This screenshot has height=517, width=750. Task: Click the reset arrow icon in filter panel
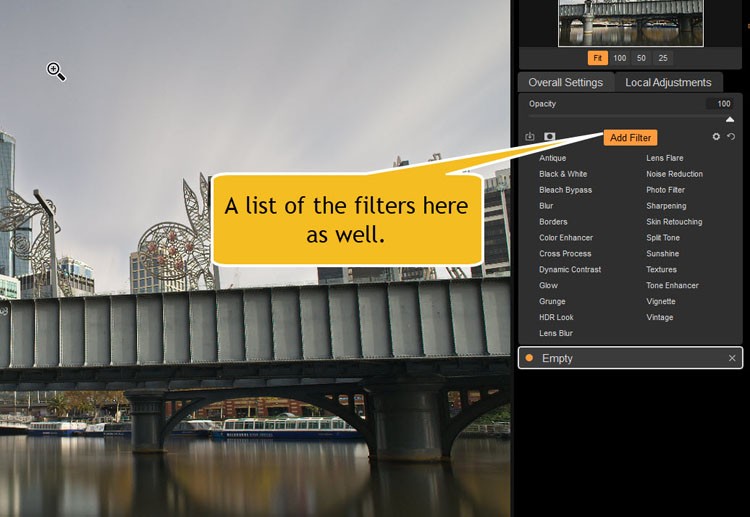731,137
